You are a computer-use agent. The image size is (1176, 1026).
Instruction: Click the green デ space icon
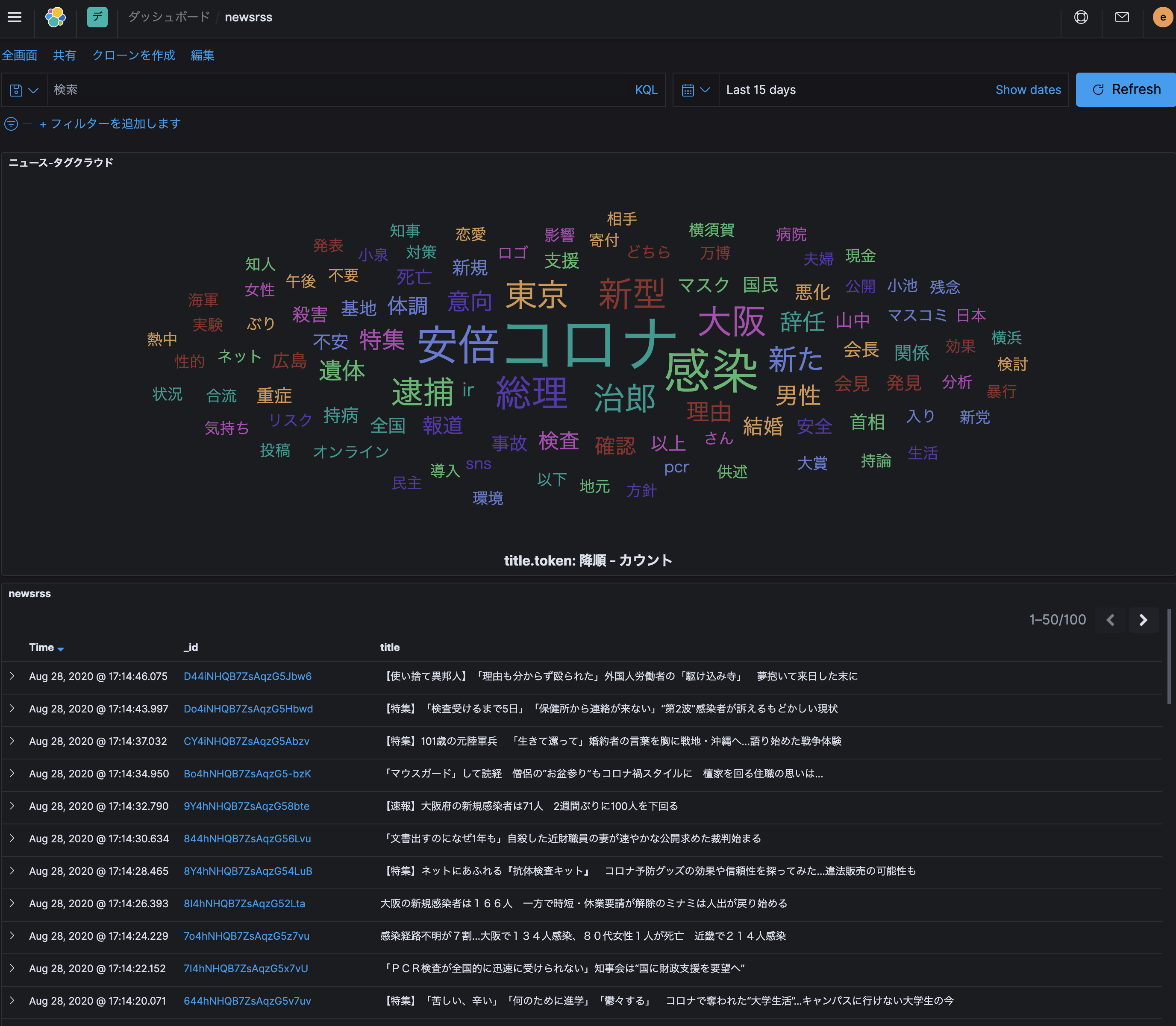97,17
